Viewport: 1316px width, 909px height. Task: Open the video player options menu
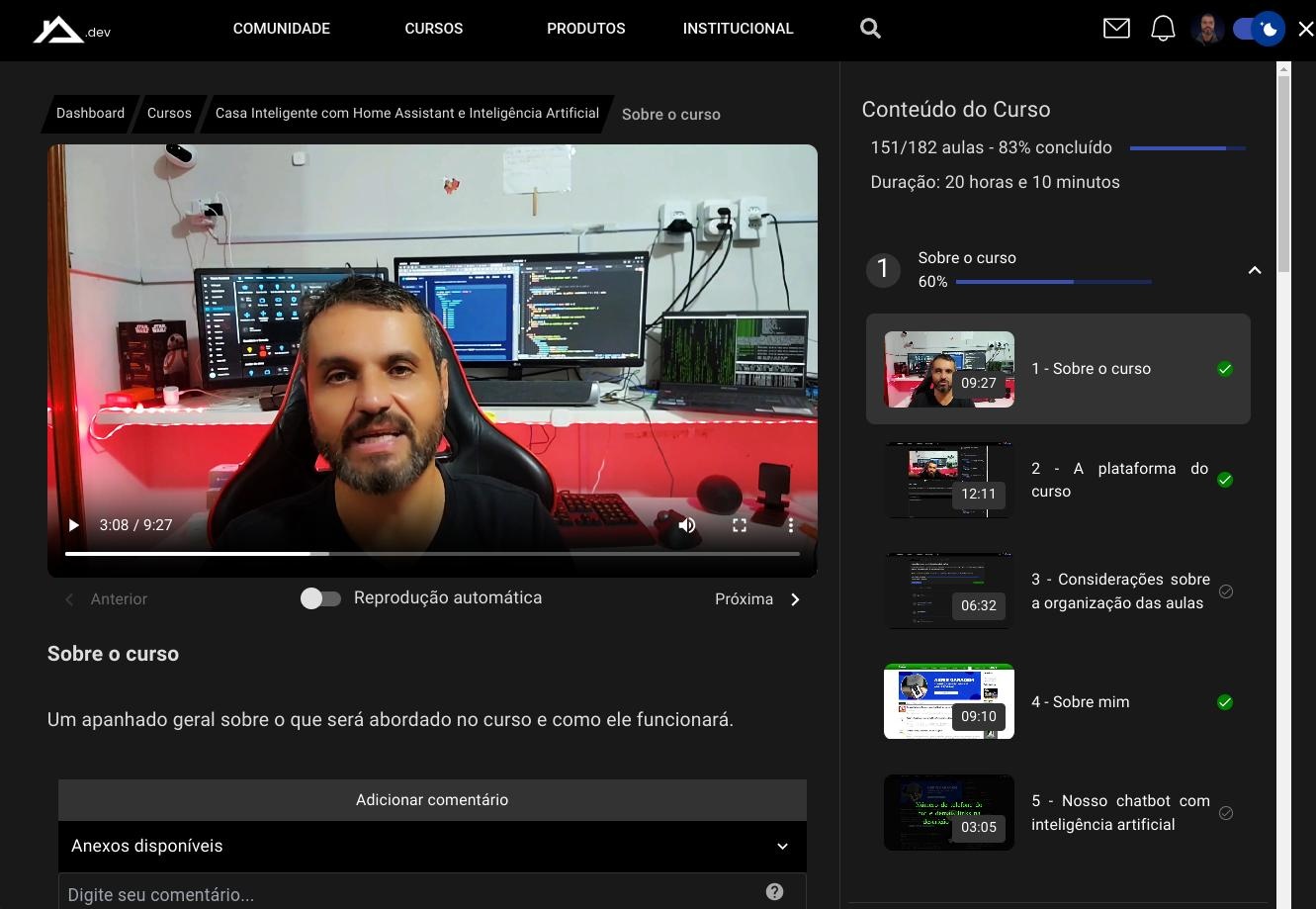[791, 525]
